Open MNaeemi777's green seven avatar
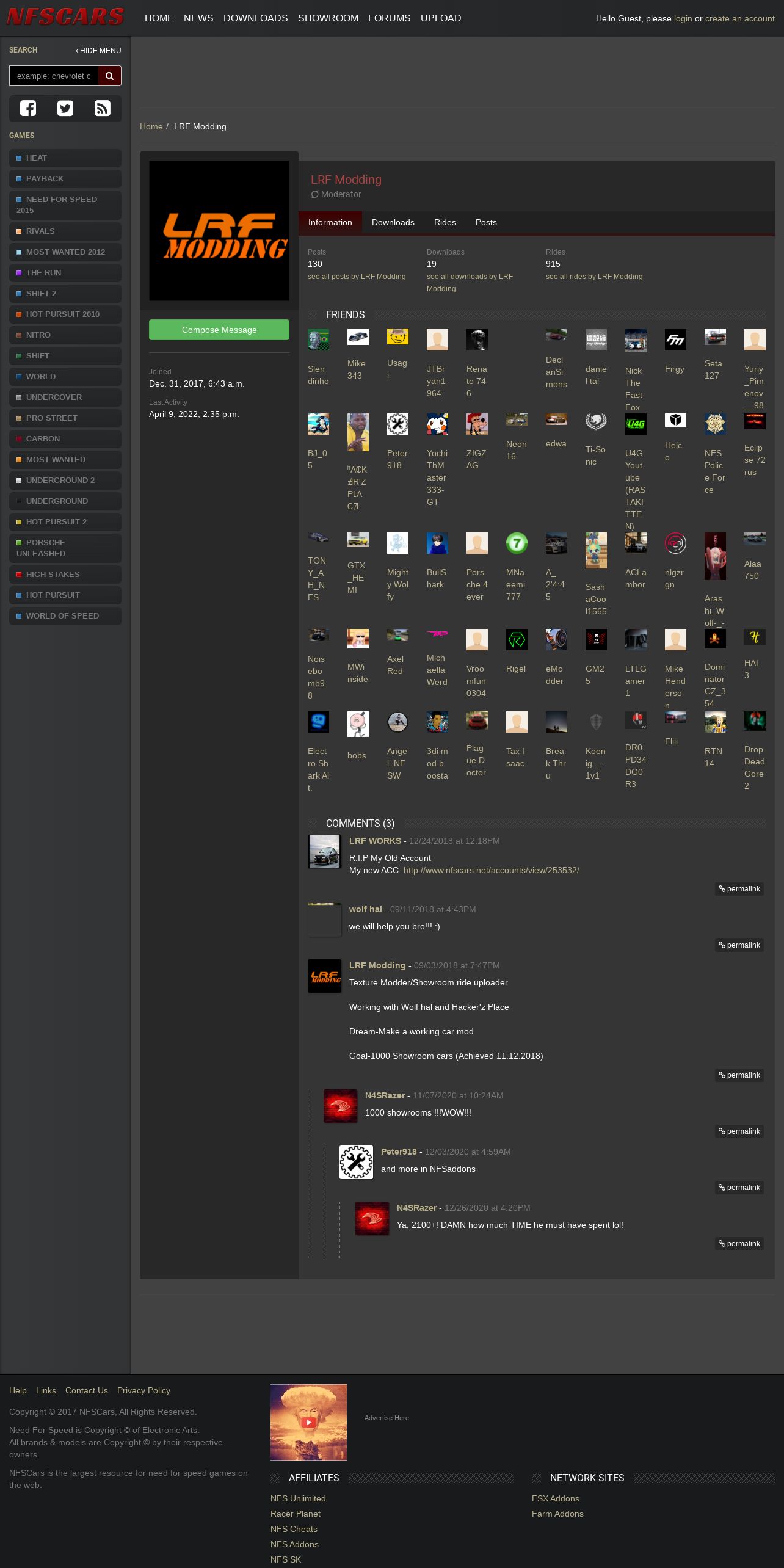This screenshot has height=1568, width=784. coord(517,543)
